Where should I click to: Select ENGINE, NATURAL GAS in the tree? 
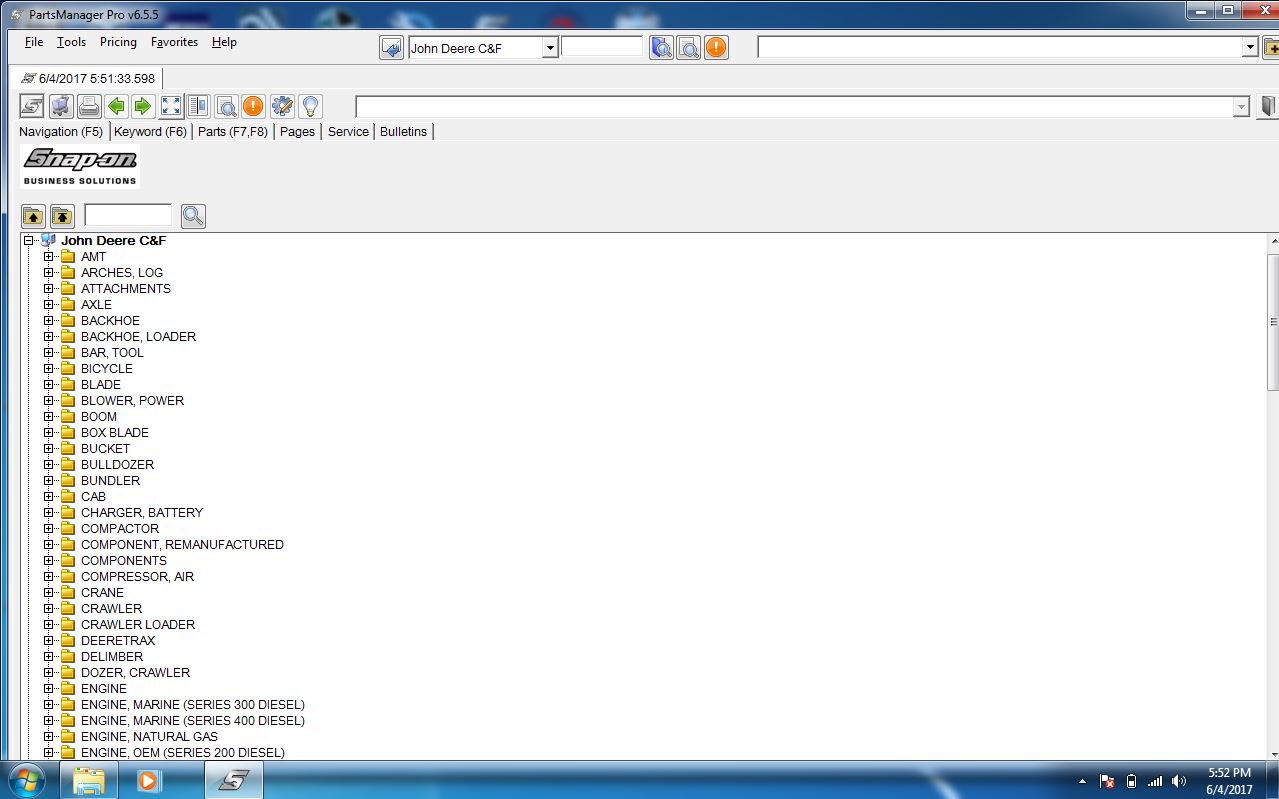tap(149, 737)
